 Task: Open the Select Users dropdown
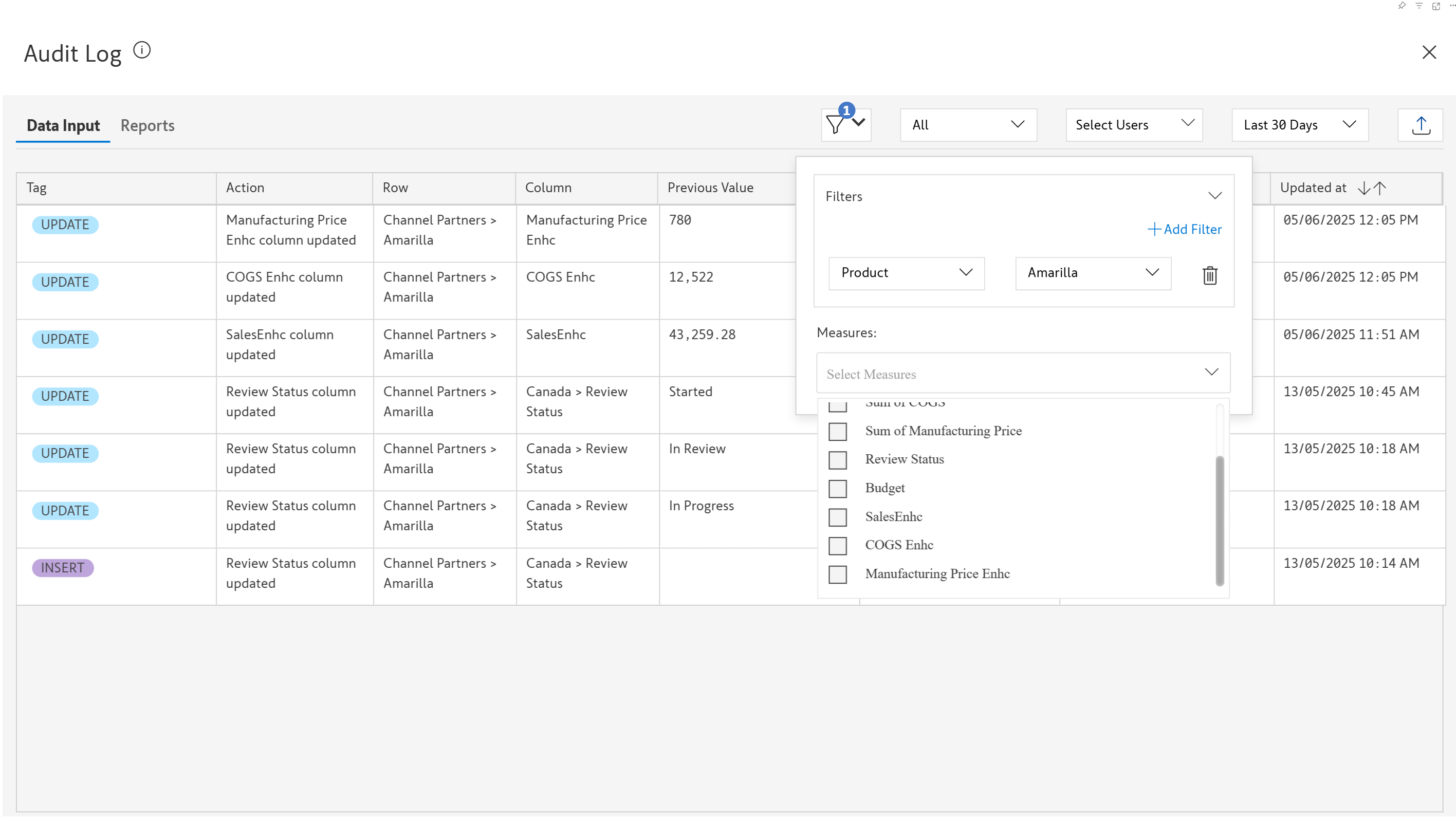pos(1134,125)
